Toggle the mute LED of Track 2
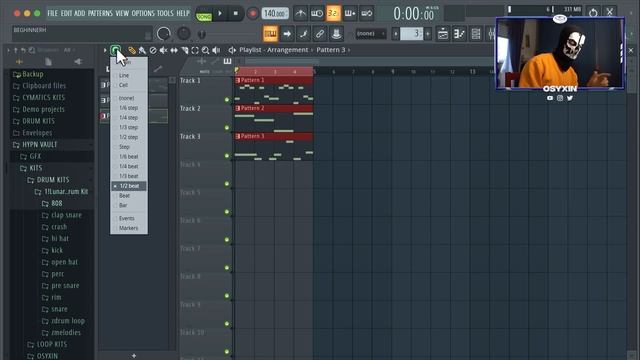This screenshot has width=640, height=360. tap(227, 128)
